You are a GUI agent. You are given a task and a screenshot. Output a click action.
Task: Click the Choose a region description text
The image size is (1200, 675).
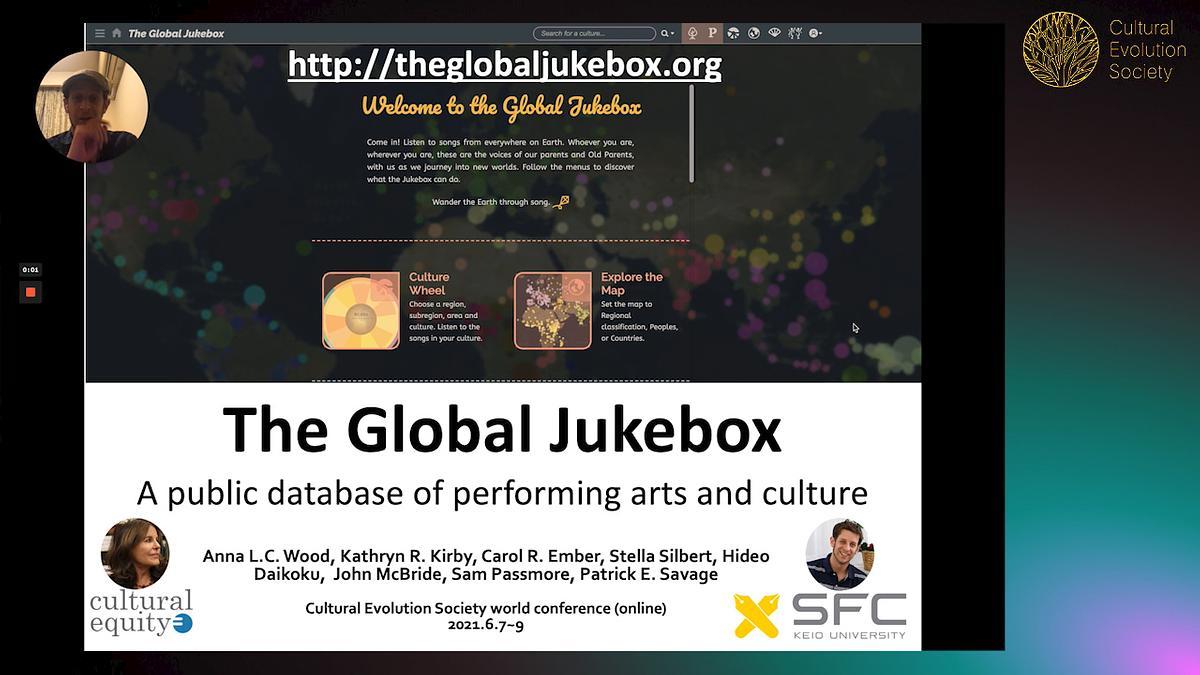[446, 321]
